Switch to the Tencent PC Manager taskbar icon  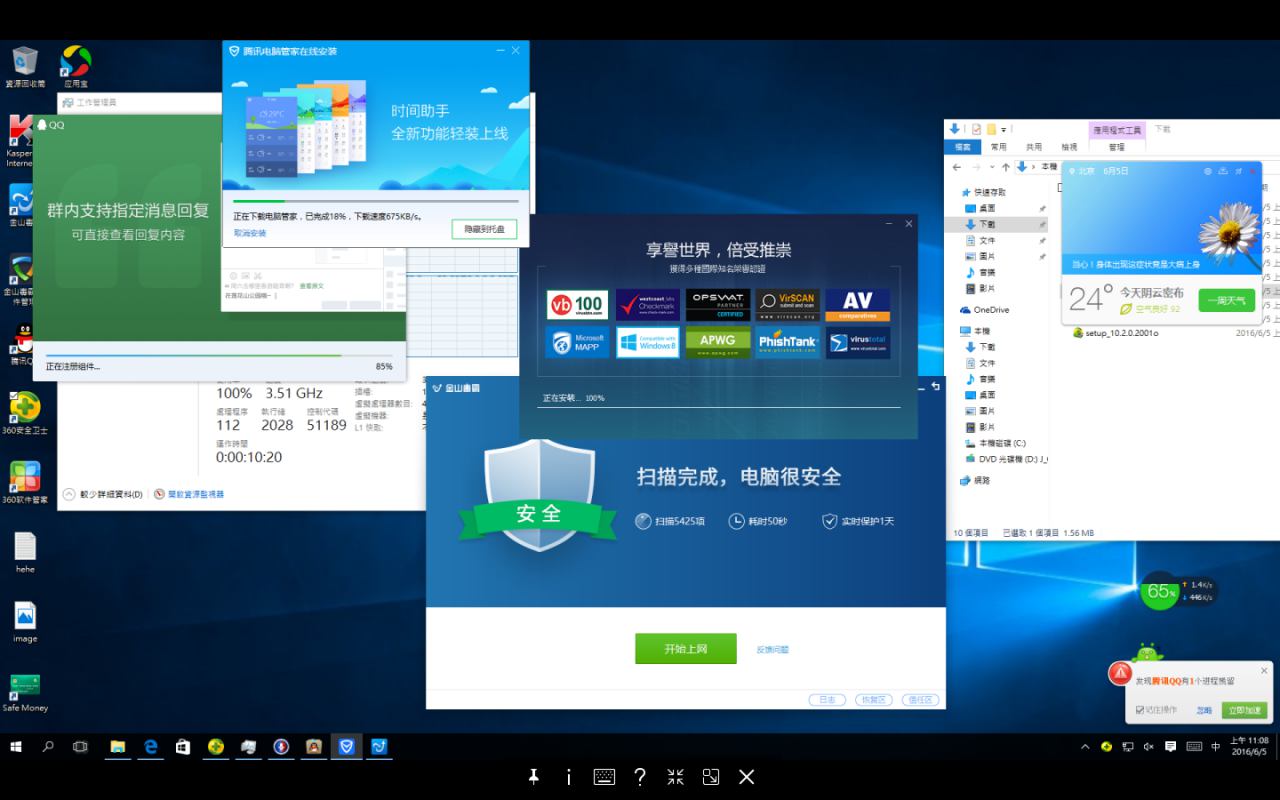tap(347, 746)
